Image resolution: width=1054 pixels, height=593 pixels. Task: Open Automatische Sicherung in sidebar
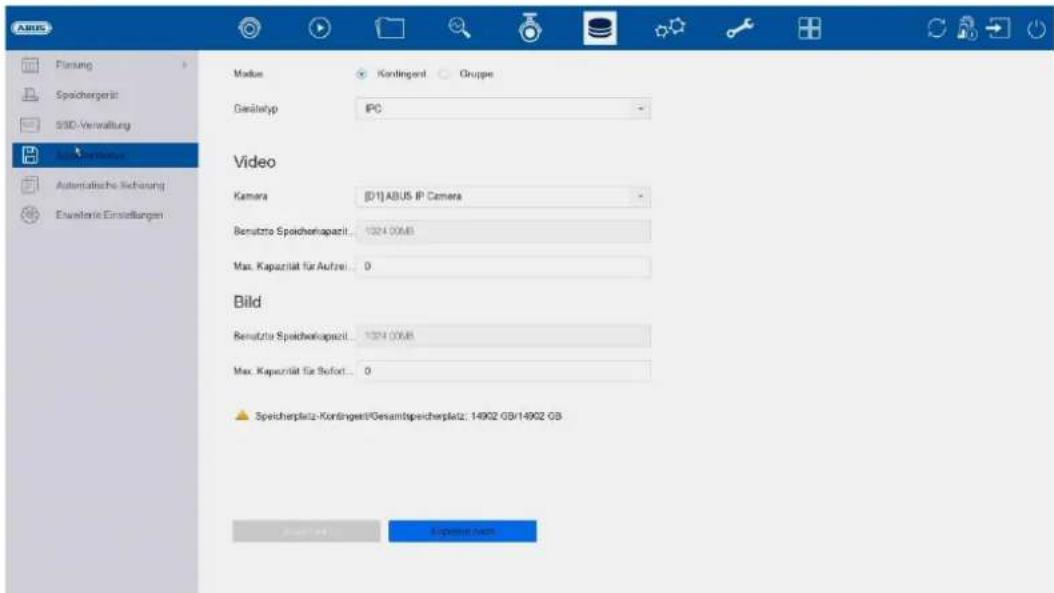pos(110,185)
